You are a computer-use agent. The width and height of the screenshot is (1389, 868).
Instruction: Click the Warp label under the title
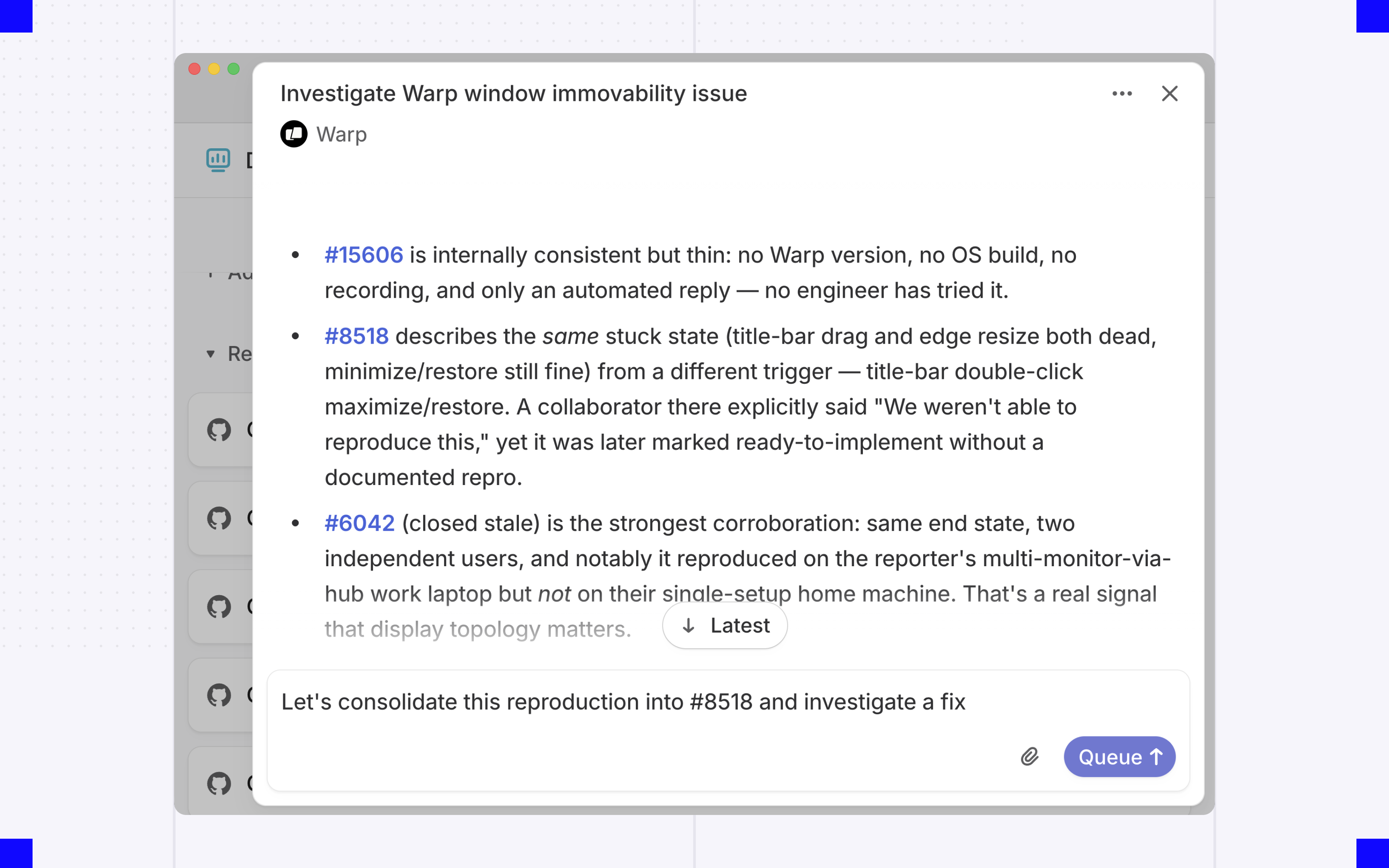point(342,134)
